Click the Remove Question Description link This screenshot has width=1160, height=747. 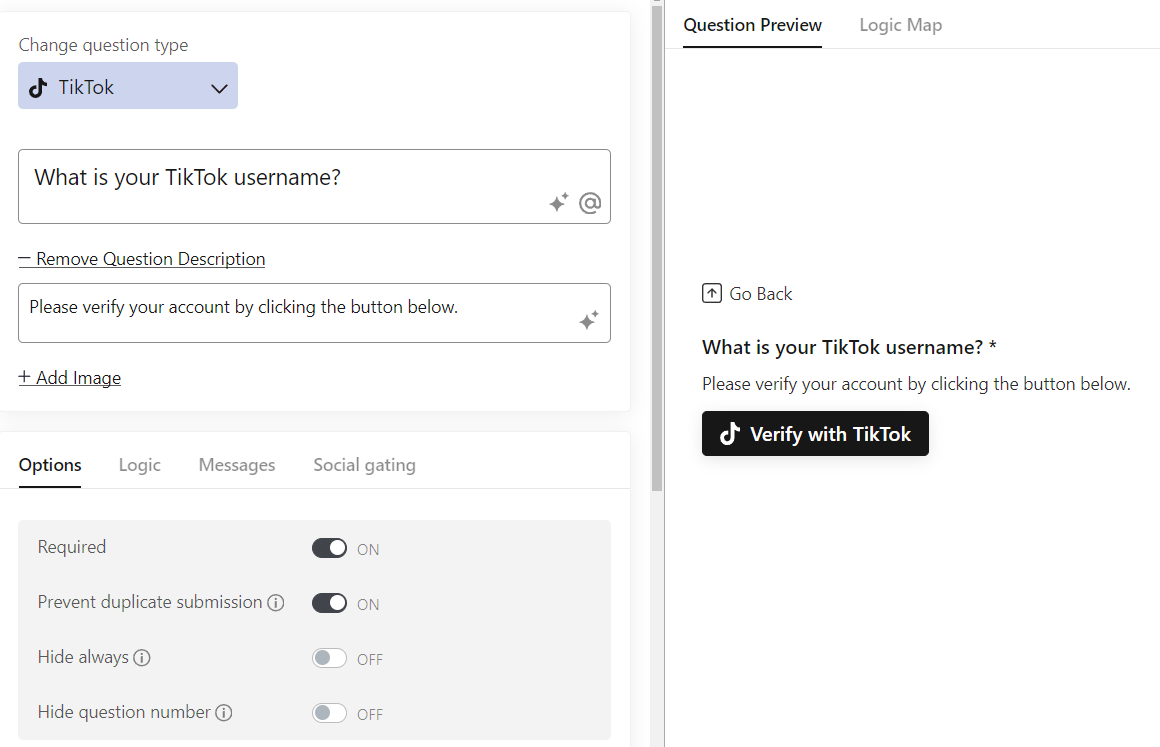point(142,259)
